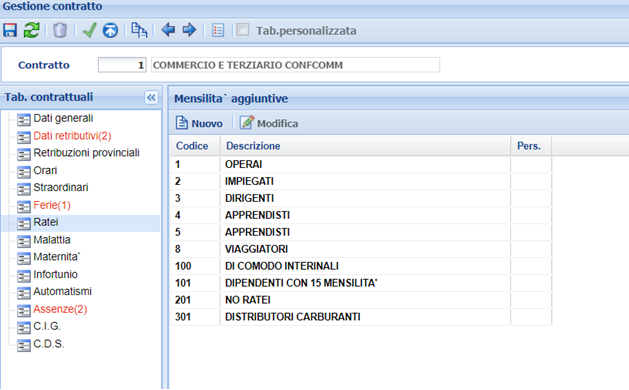629x390 pixels.
Task: Click code 100 cell
Action: coord(195,266)
